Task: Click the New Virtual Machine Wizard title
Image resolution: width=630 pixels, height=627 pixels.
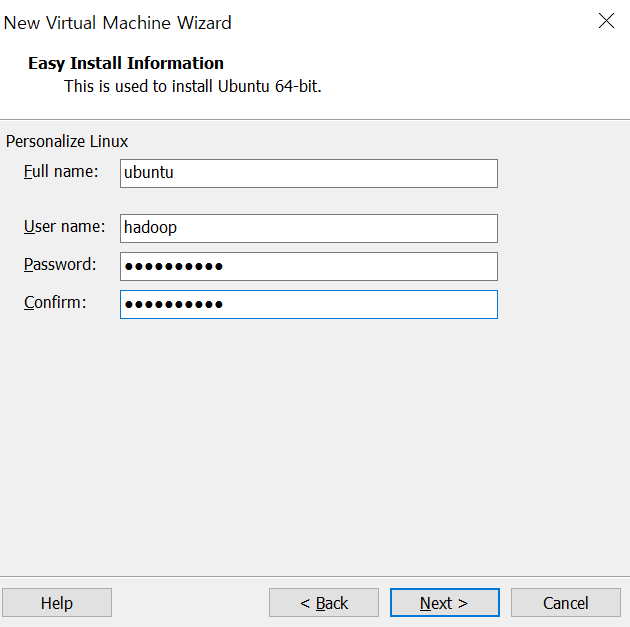Action: pos(117,23)
